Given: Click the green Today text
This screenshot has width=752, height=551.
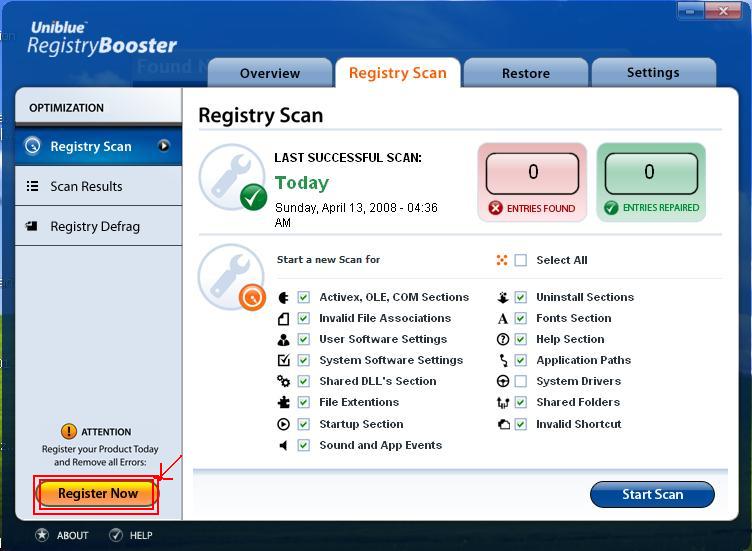Looking at the screenshot, I should tap(302, 183).
